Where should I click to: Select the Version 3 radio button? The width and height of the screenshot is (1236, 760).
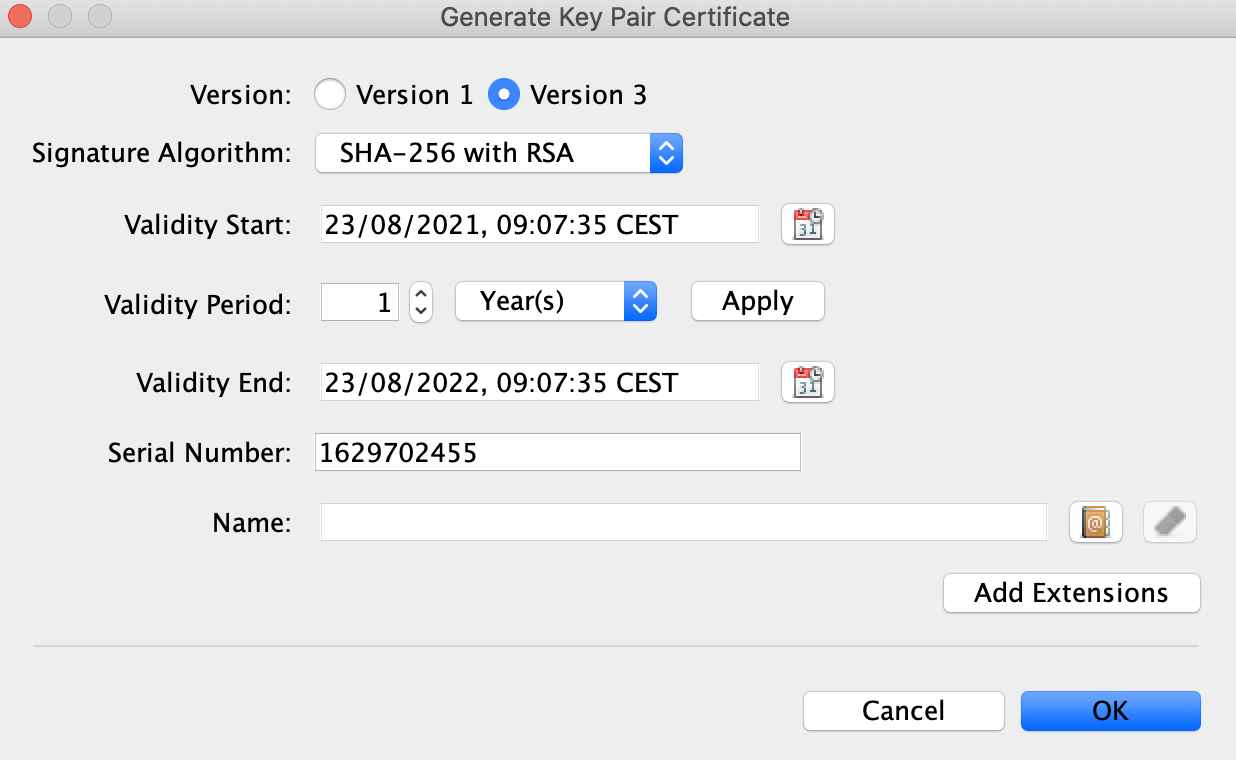tap(504, 94)
